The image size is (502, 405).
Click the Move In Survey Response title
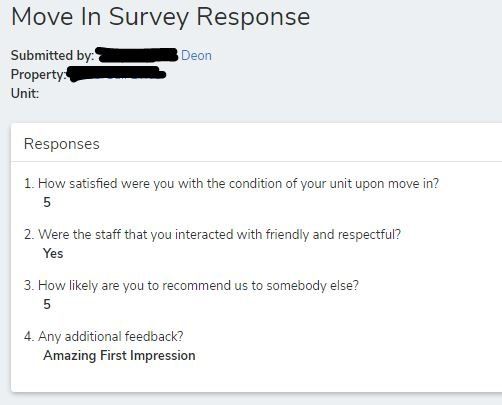pyautogui.click(x=160, y=17)
